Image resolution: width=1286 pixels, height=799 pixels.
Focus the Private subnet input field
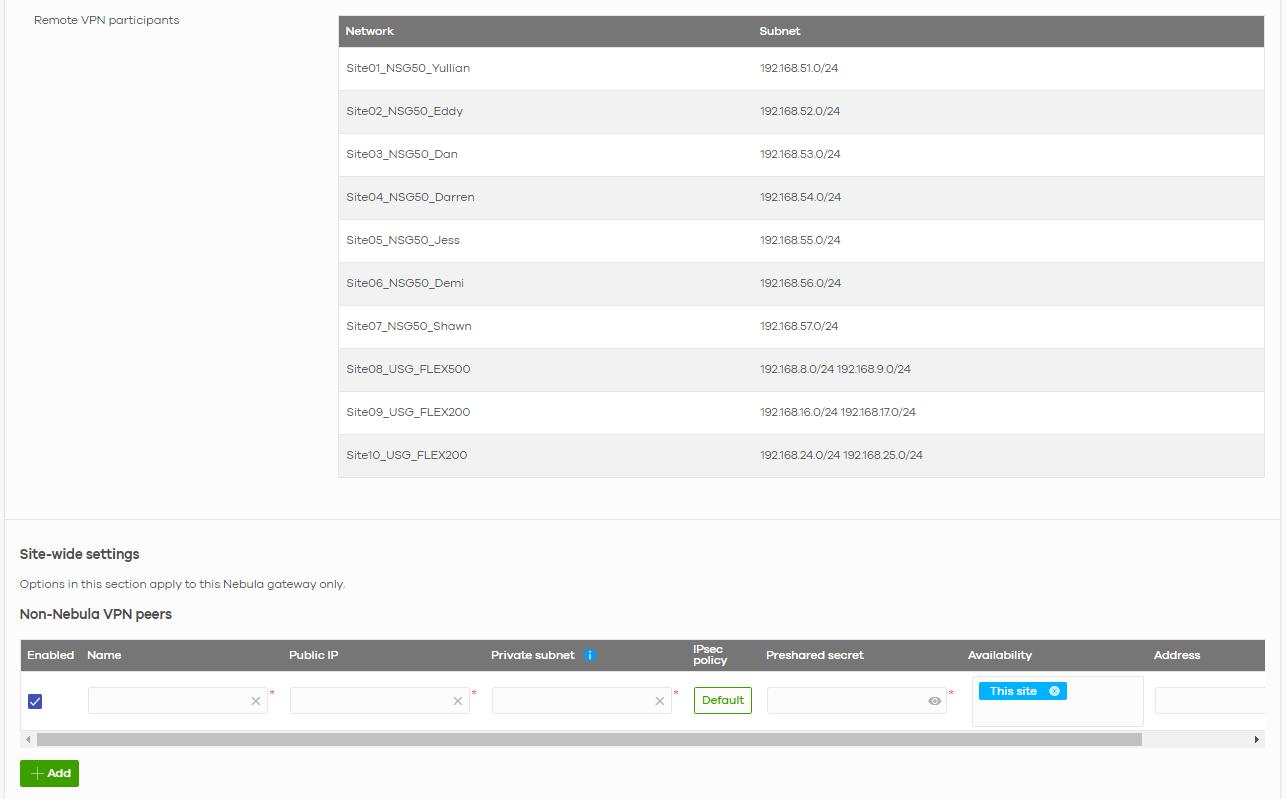pos(582,700)
